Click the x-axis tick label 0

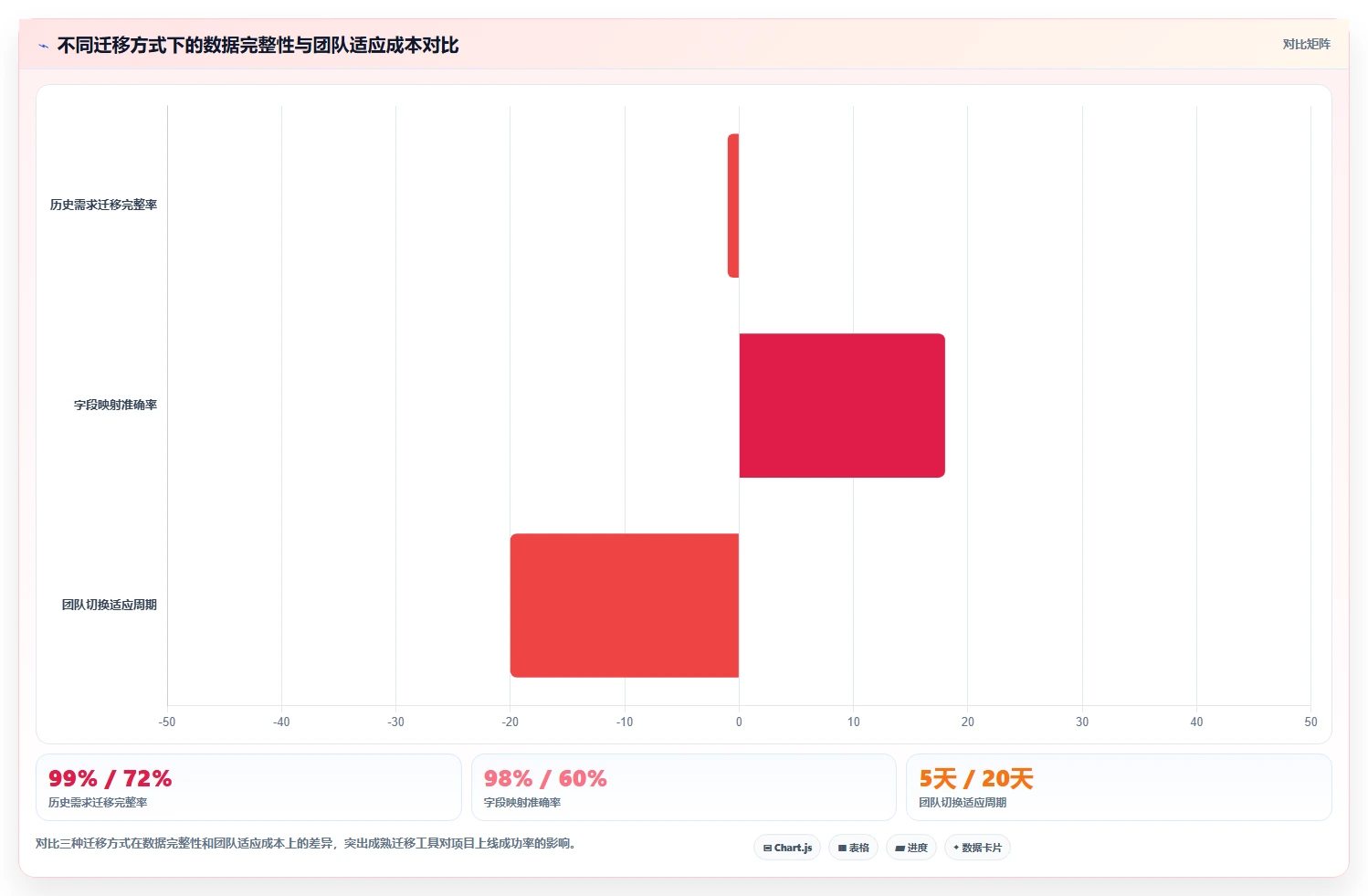(x=739, y=722)
